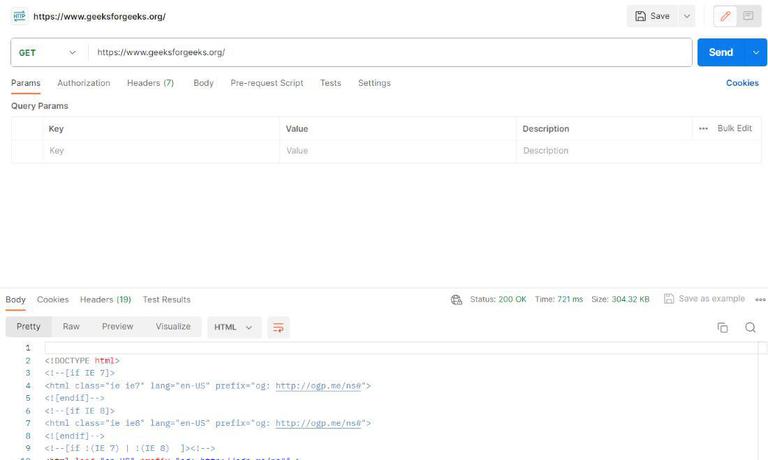Open the Test Results tab
The width and height of the screenshot is (768, 460).
tap(167, 299)
